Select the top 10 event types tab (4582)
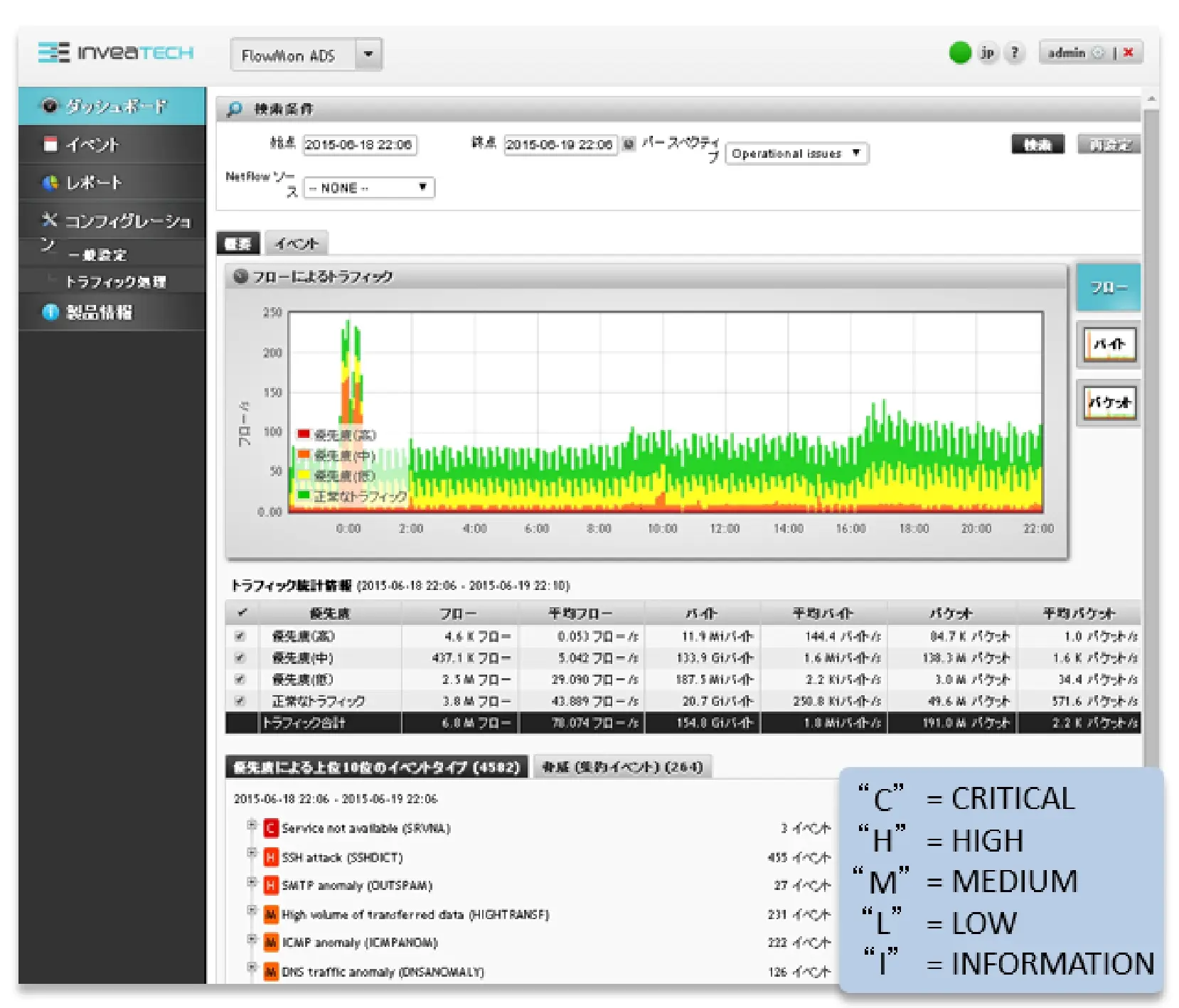This screenshot has width=1179, height=1008. pyautogui.click(x=377, y=766)
